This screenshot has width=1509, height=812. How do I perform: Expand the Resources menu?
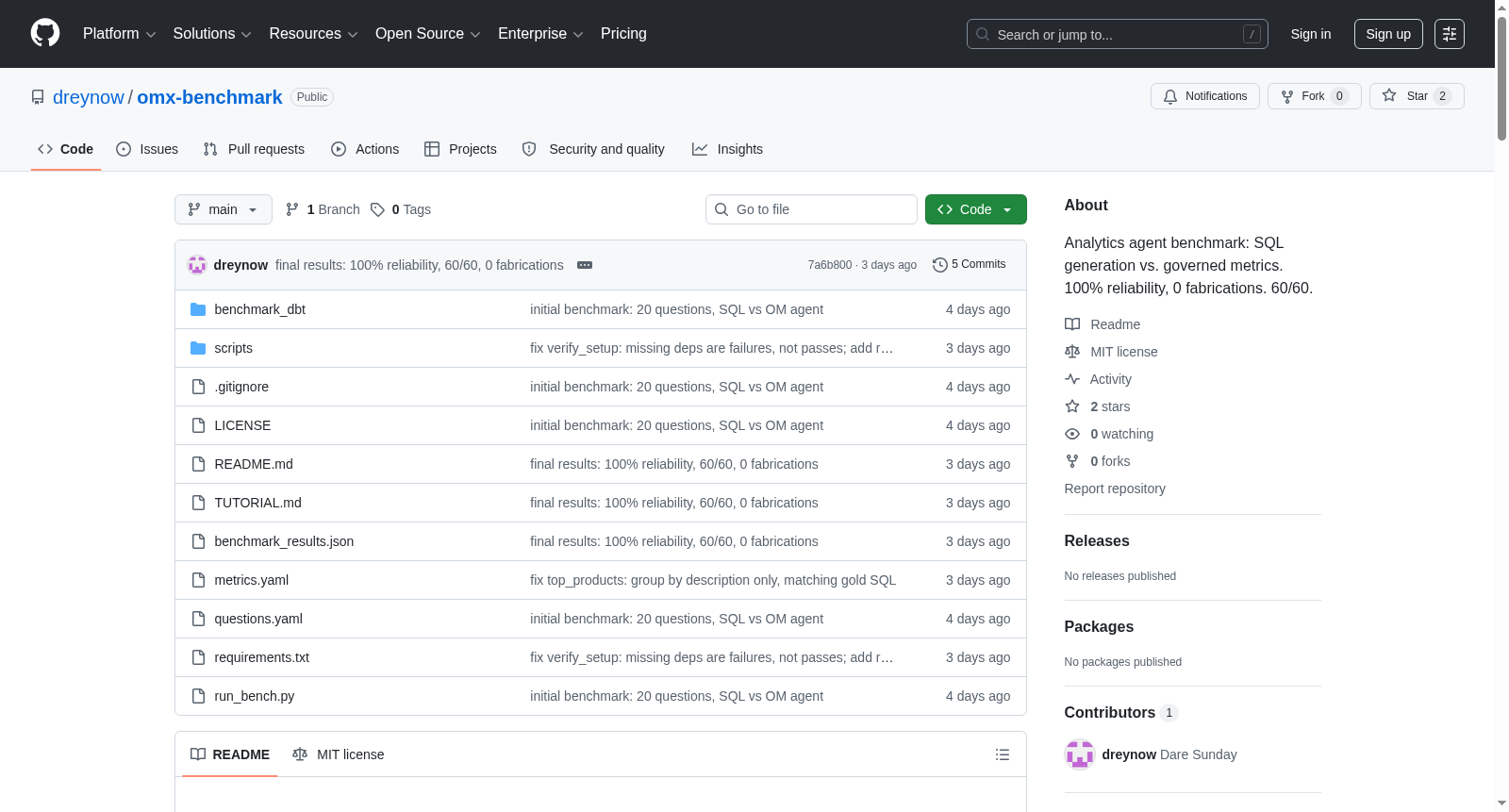tap(313, 34)
